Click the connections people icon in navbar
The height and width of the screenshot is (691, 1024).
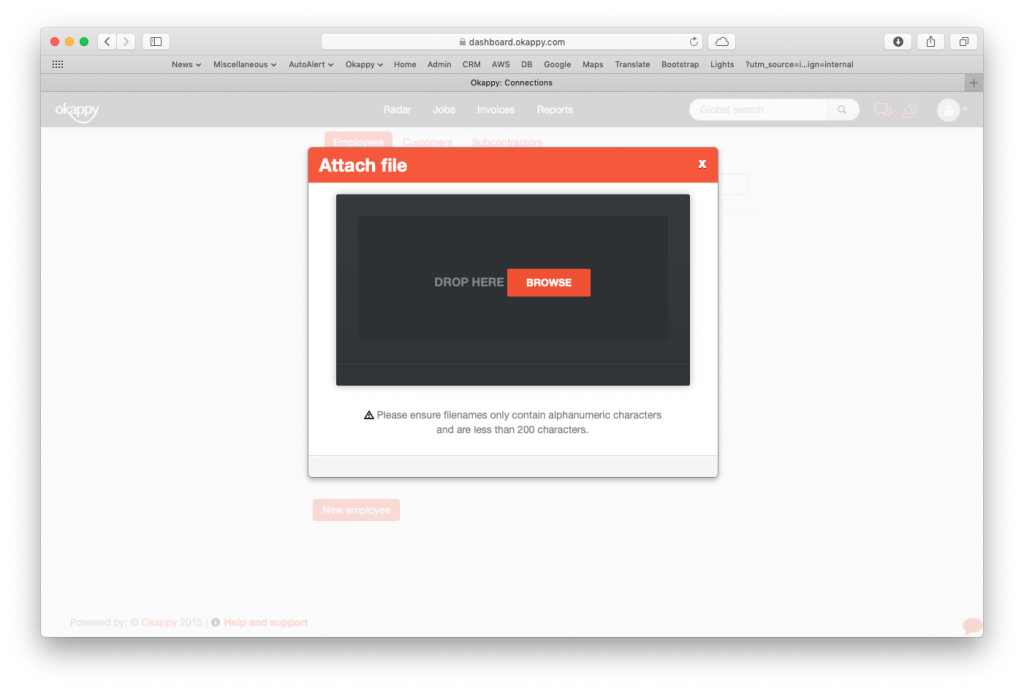(911, 109)
